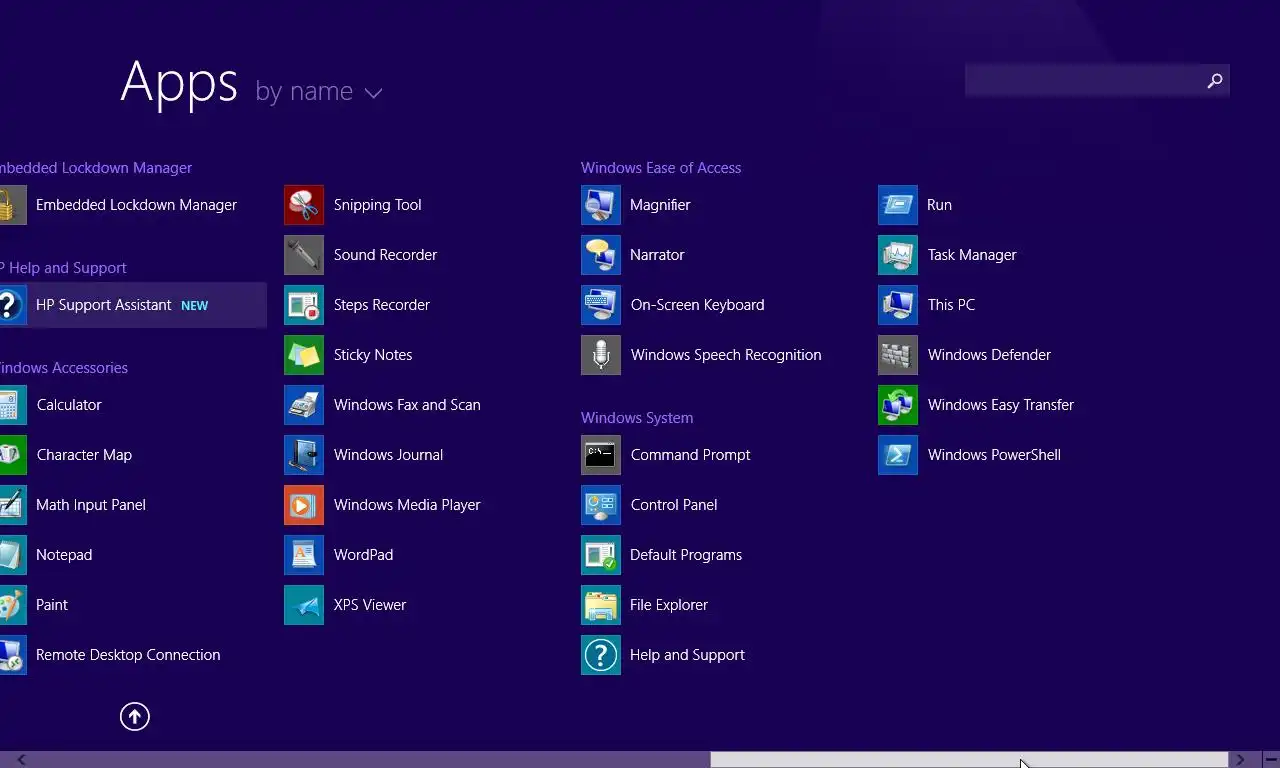This screenshot has width=1280, height=768.
Task: Click the Control Panel icon
Action: coord(601,505)
